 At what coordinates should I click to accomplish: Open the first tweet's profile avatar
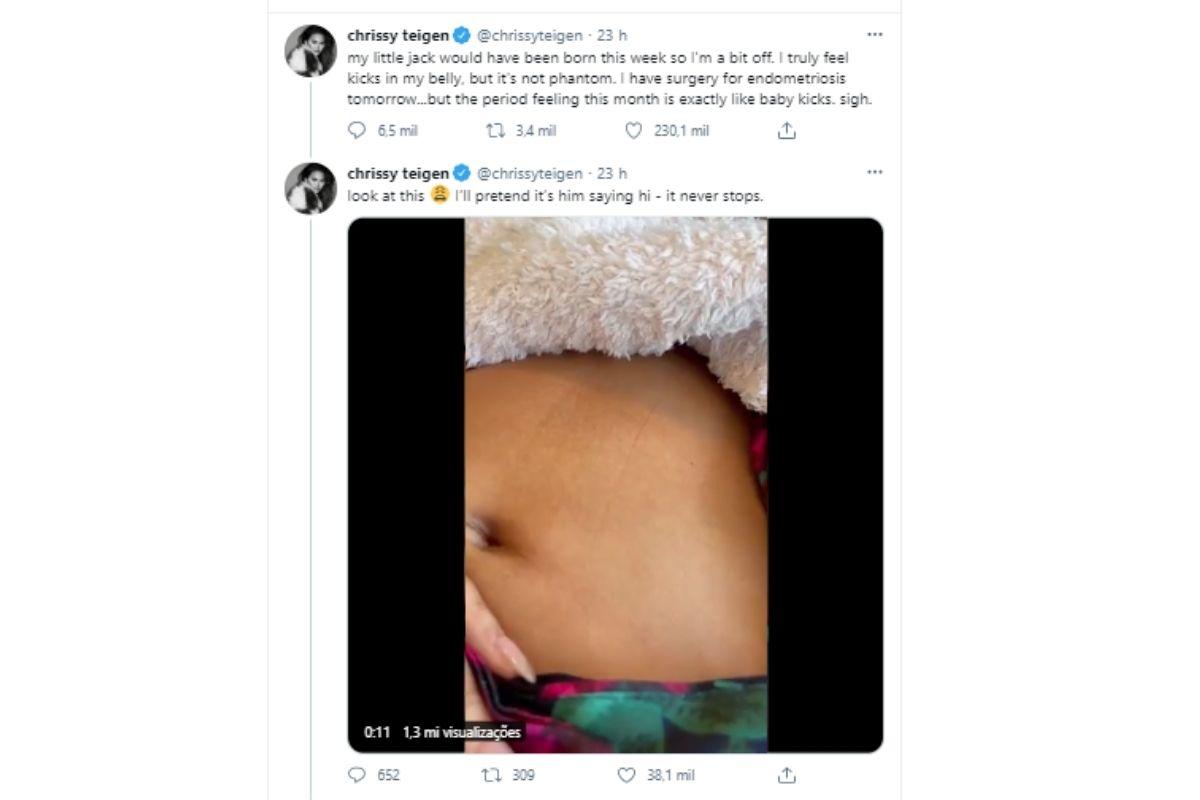pyautogui.click(x=311, y=51)
